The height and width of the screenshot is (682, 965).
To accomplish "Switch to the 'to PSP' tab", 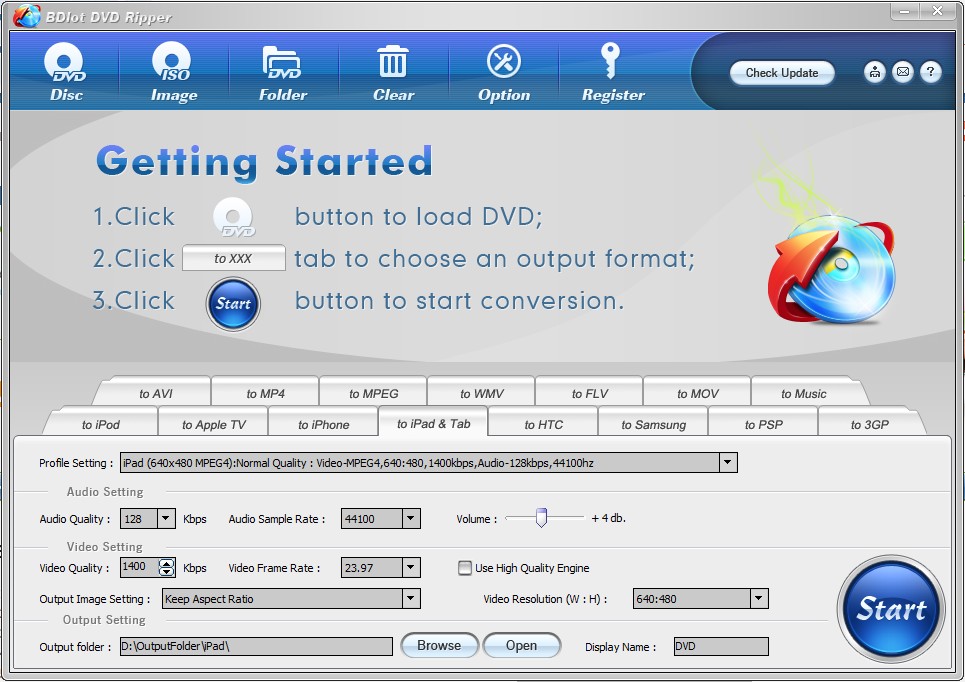I will [763, 424].
